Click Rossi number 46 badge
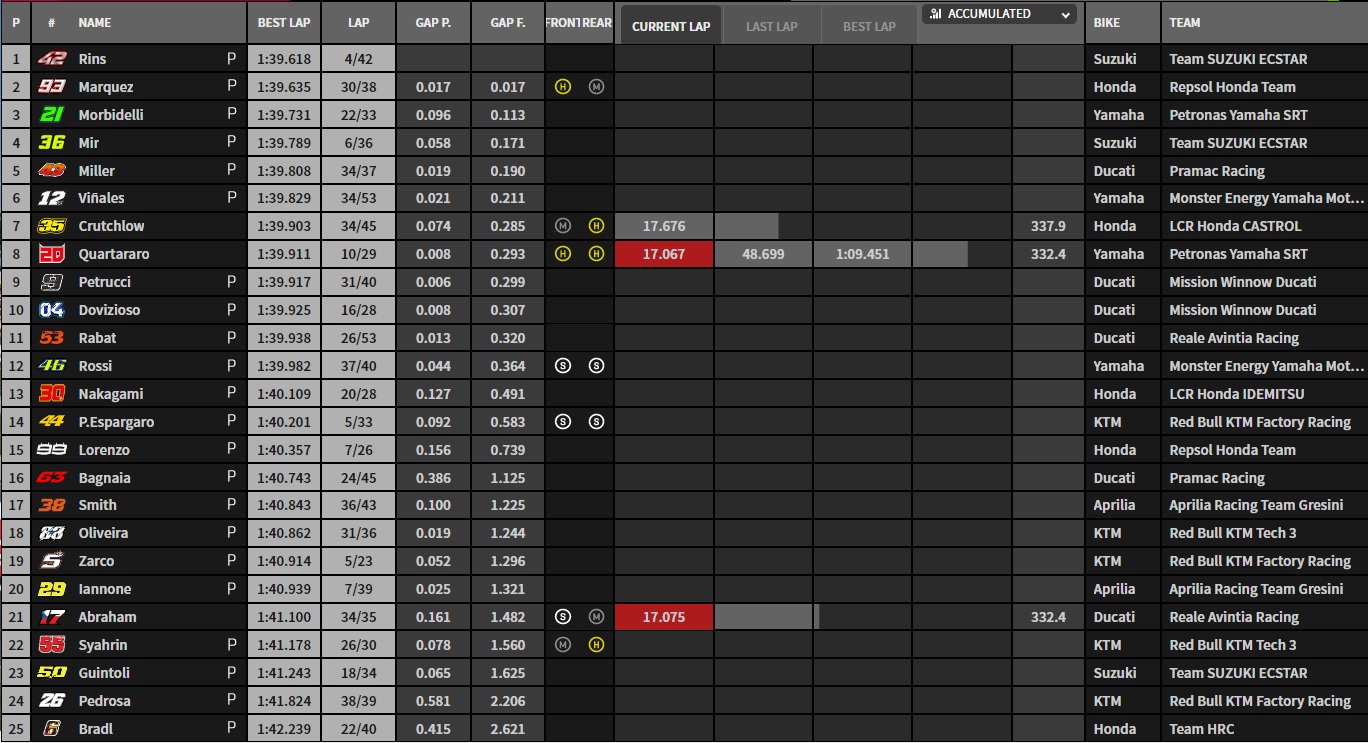The image size is (1368, 743). (x=51, y=366)
